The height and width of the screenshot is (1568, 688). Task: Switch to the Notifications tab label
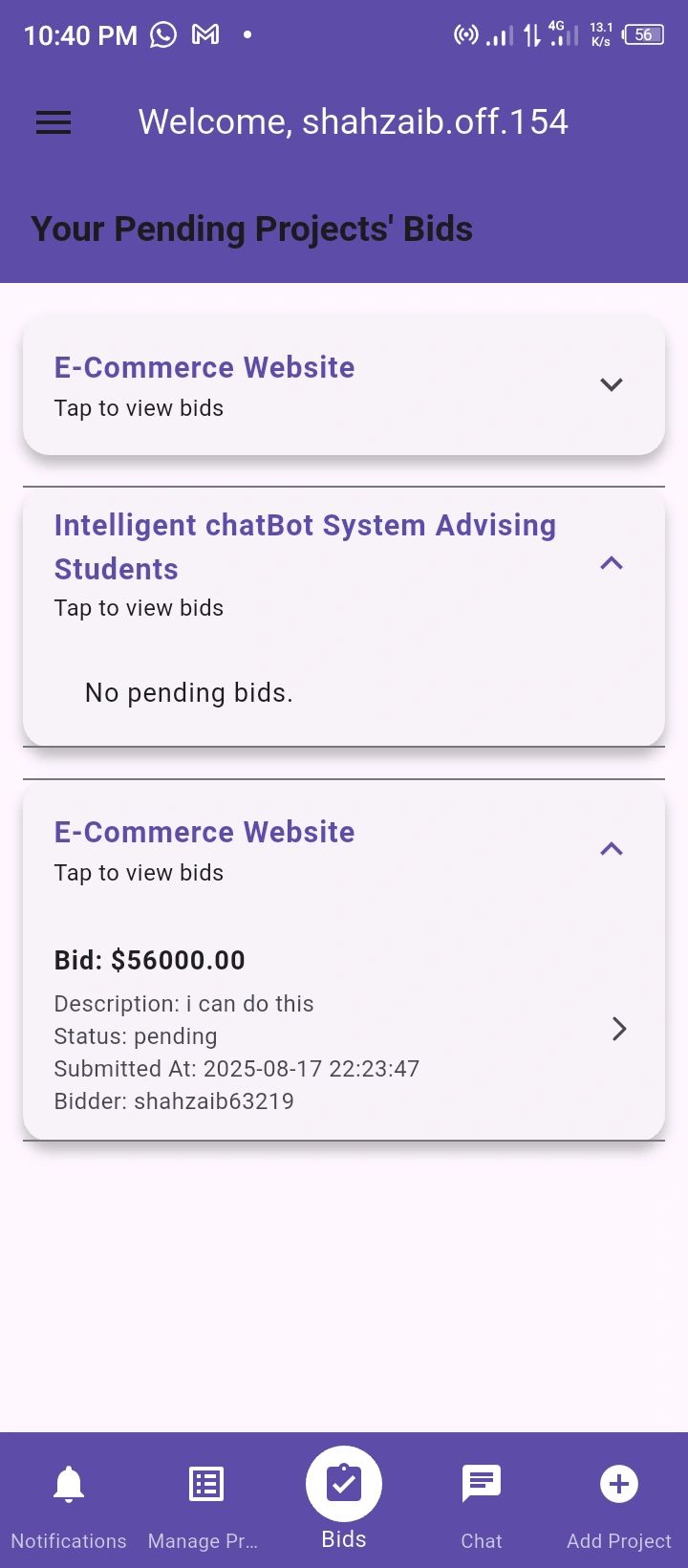[69, 1540]
